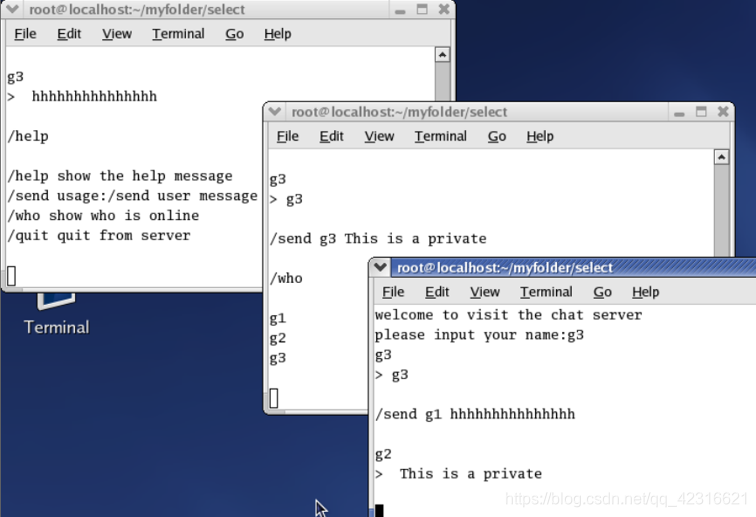This screenshot has width=756, height=517.
Task: Click the Terminal desktop icon
Action: tap(56, 313)
